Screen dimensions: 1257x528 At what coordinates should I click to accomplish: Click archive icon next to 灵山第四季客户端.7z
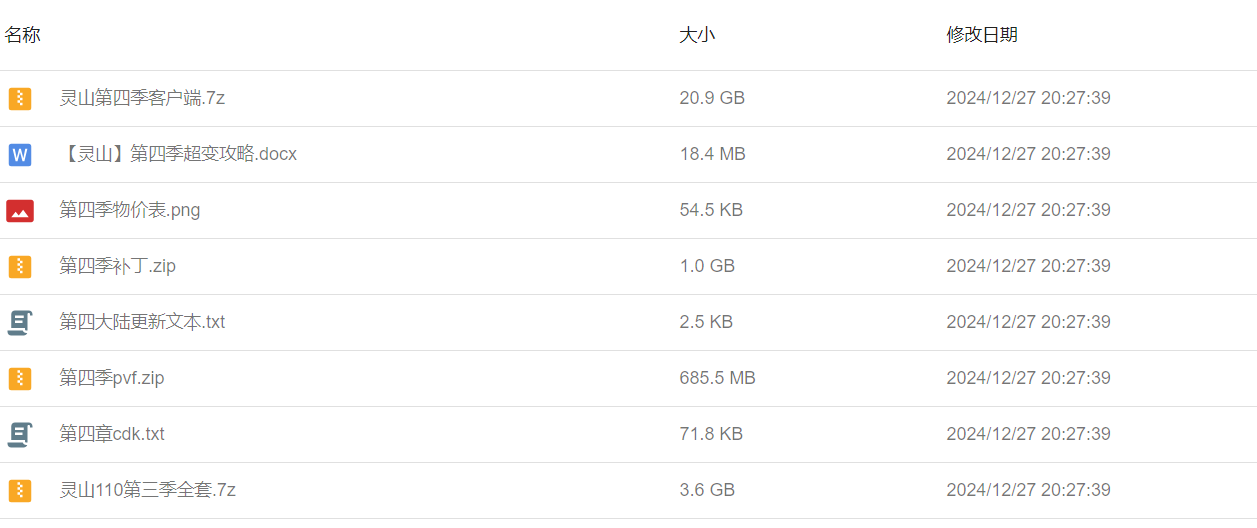20,98
